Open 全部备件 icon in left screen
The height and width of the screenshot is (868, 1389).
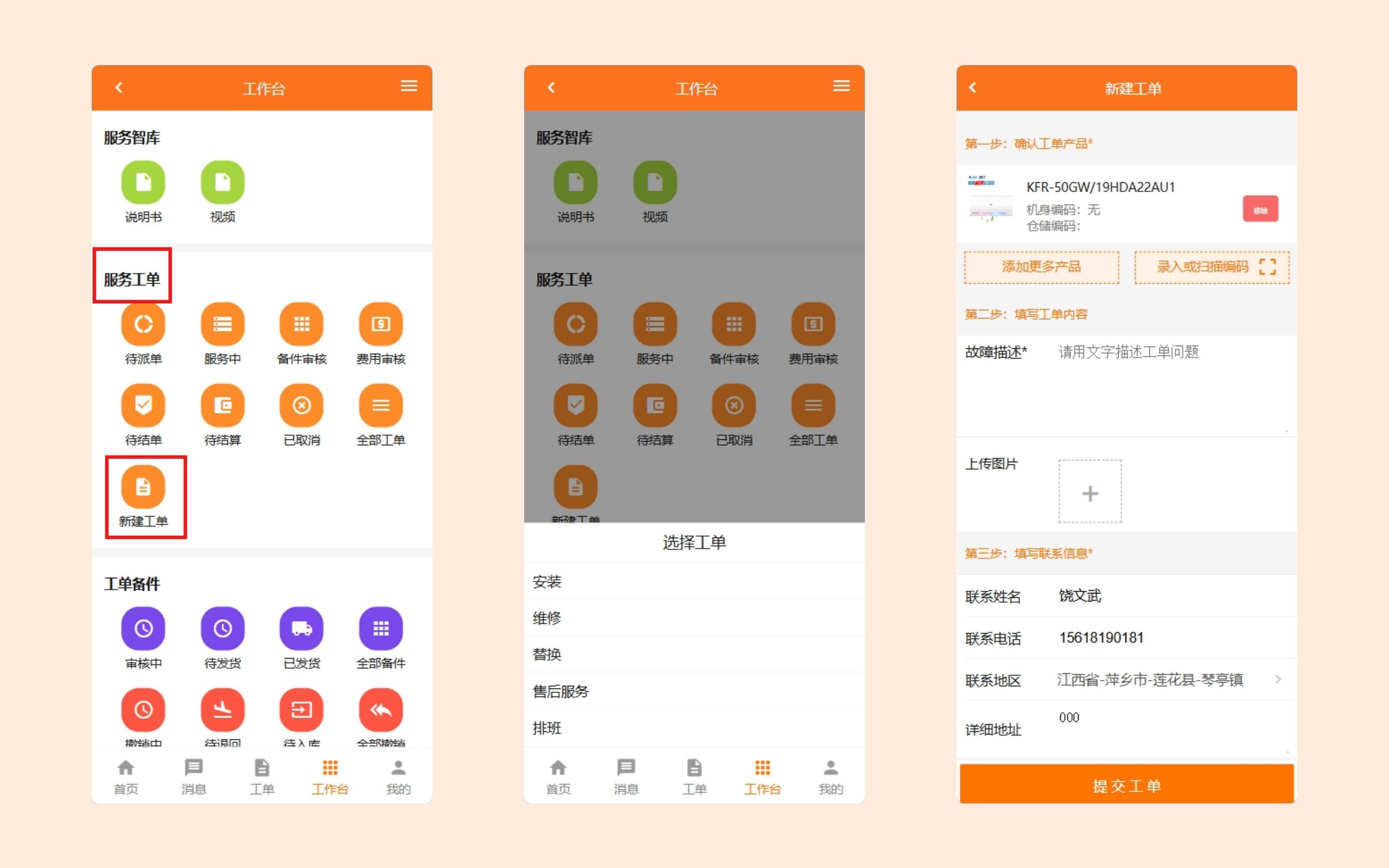381,629
